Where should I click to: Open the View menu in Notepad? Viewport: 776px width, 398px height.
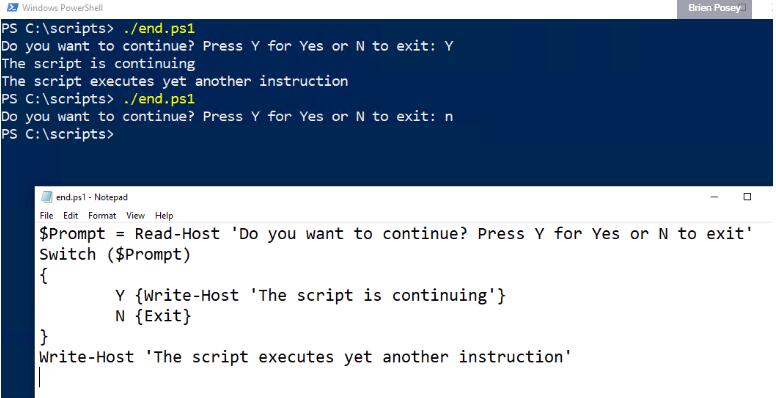pos(135,215)
